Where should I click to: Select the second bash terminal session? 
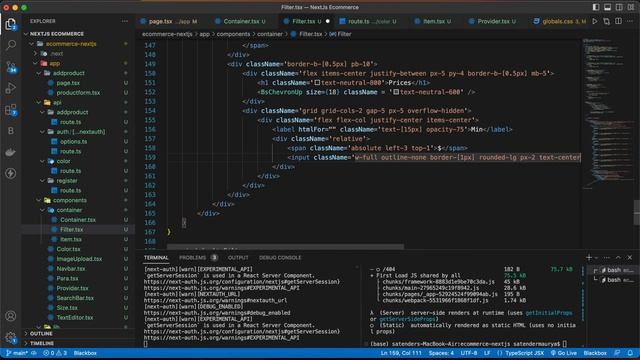pyautogui.click(x=614, y=280)
